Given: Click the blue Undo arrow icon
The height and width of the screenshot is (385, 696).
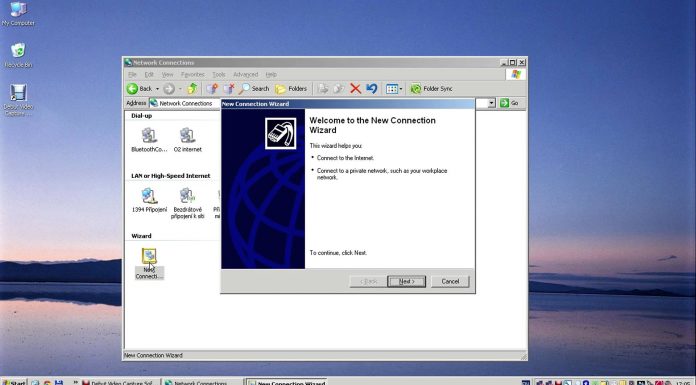Looking at the screenshot, I should point(372,89).
